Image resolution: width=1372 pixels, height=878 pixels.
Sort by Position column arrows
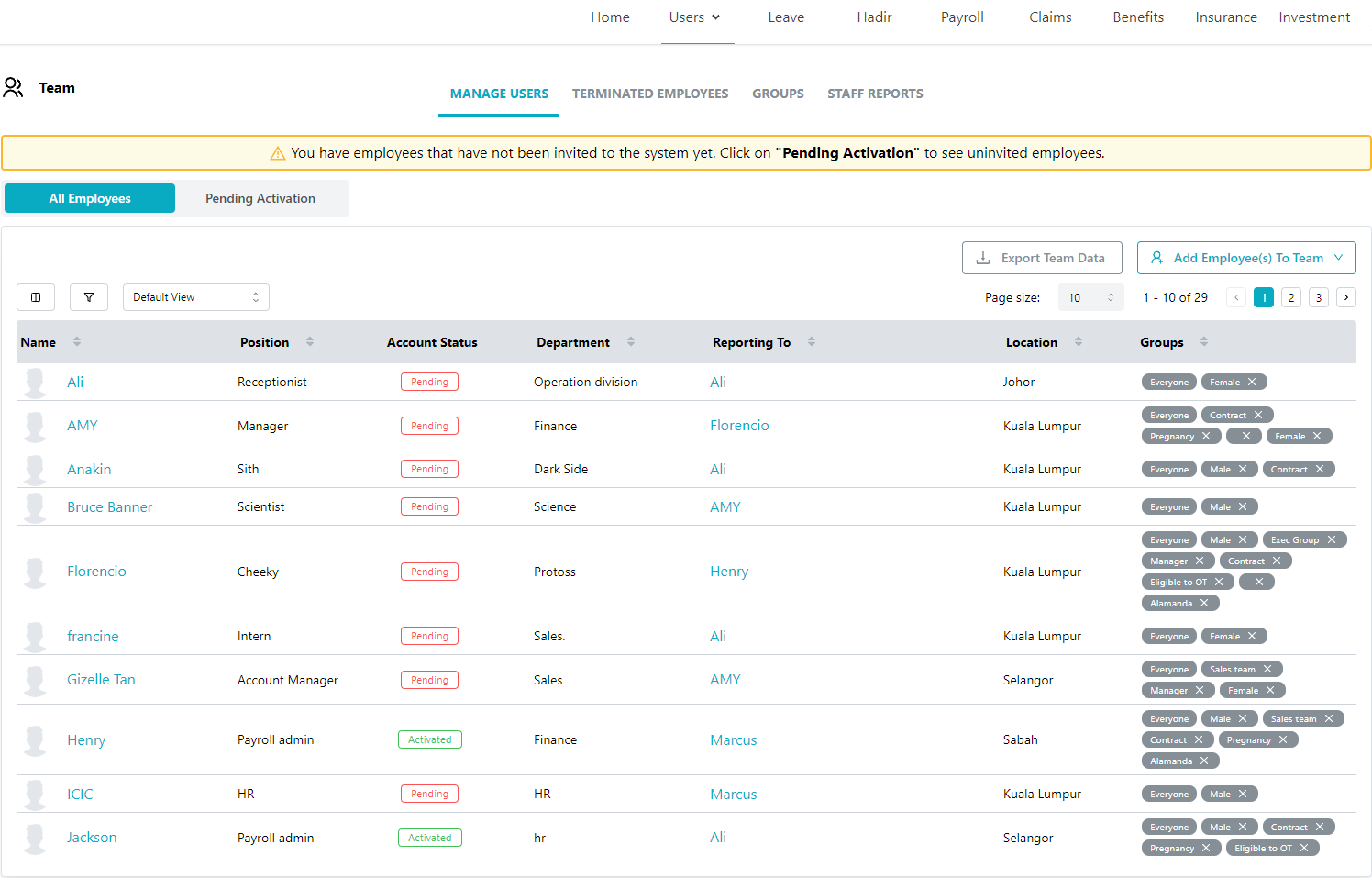coord(310,341)
